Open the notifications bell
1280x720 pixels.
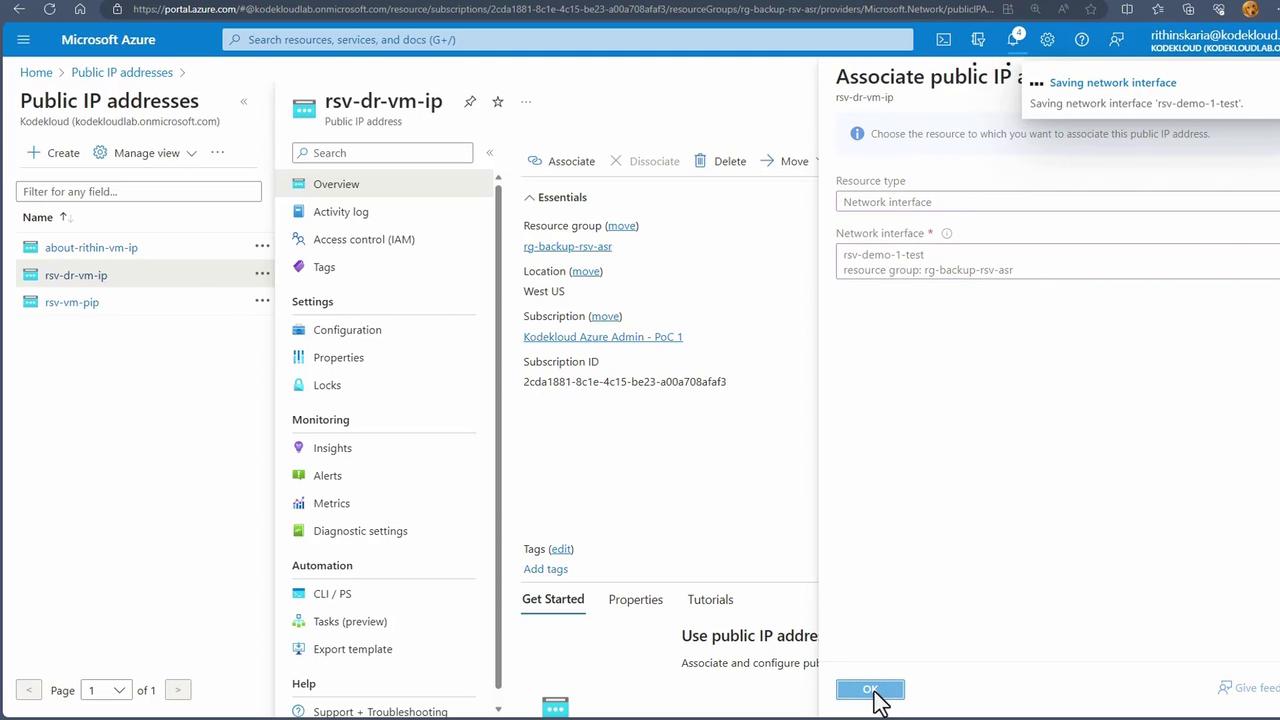pos(1013,40)
